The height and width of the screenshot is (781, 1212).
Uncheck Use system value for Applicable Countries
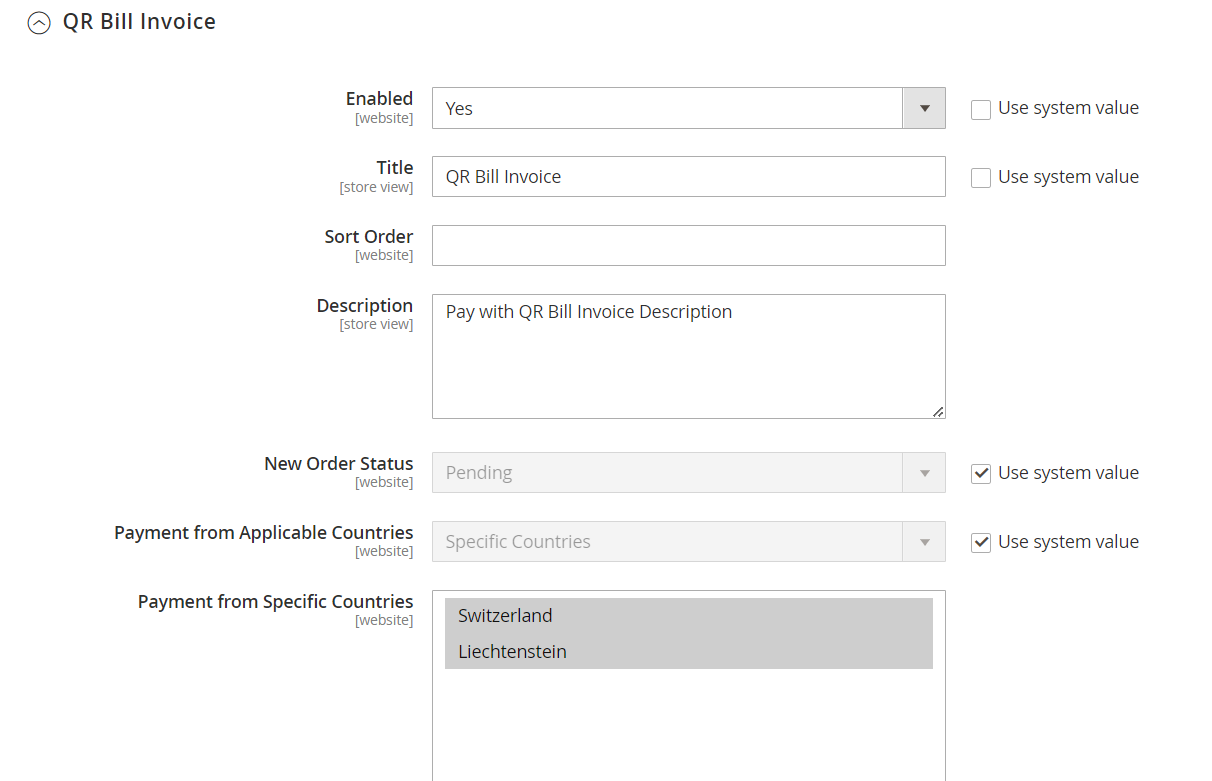click(981, 543)
